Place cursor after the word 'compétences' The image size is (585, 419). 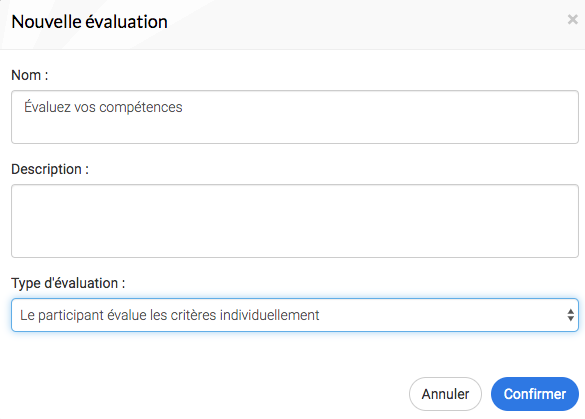(183, 107)
